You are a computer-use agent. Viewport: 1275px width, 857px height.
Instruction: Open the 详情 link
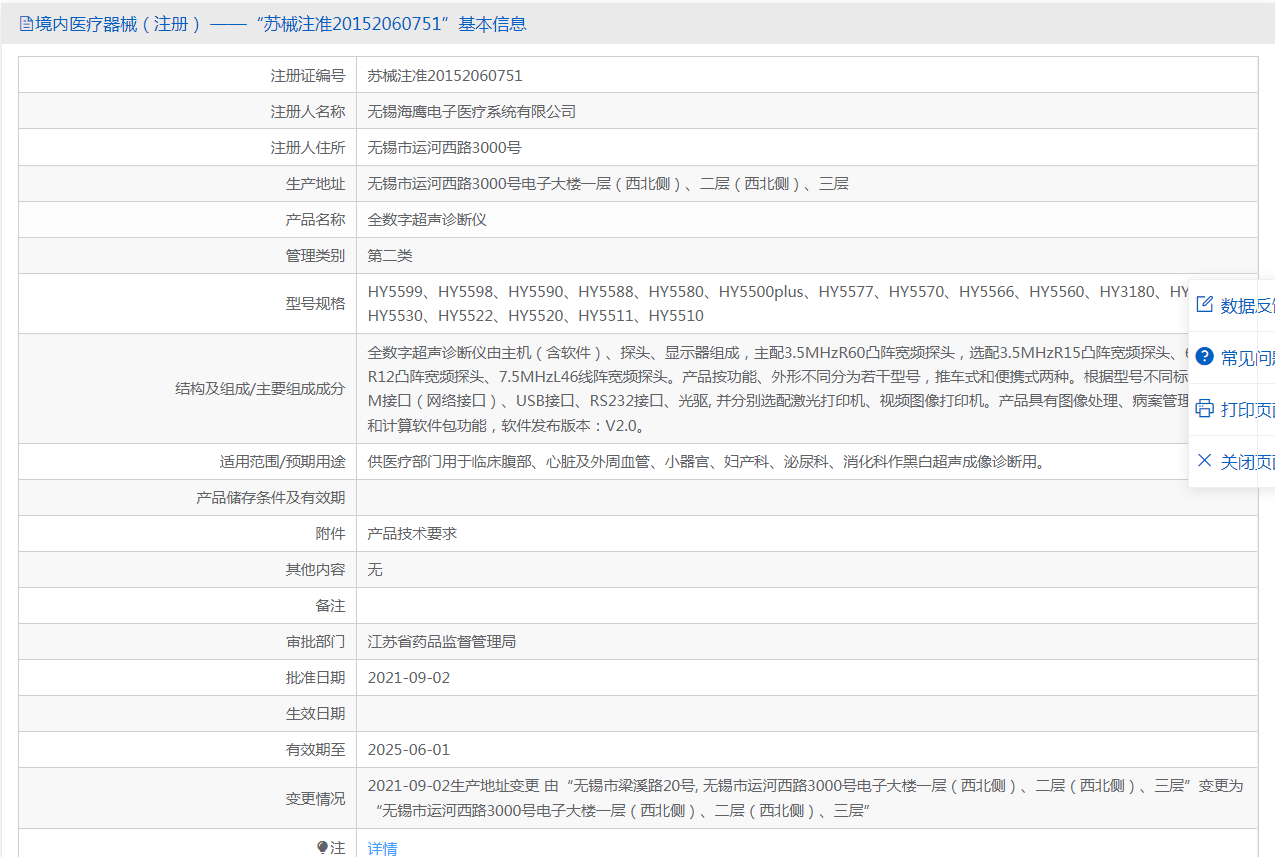[382, 848]
